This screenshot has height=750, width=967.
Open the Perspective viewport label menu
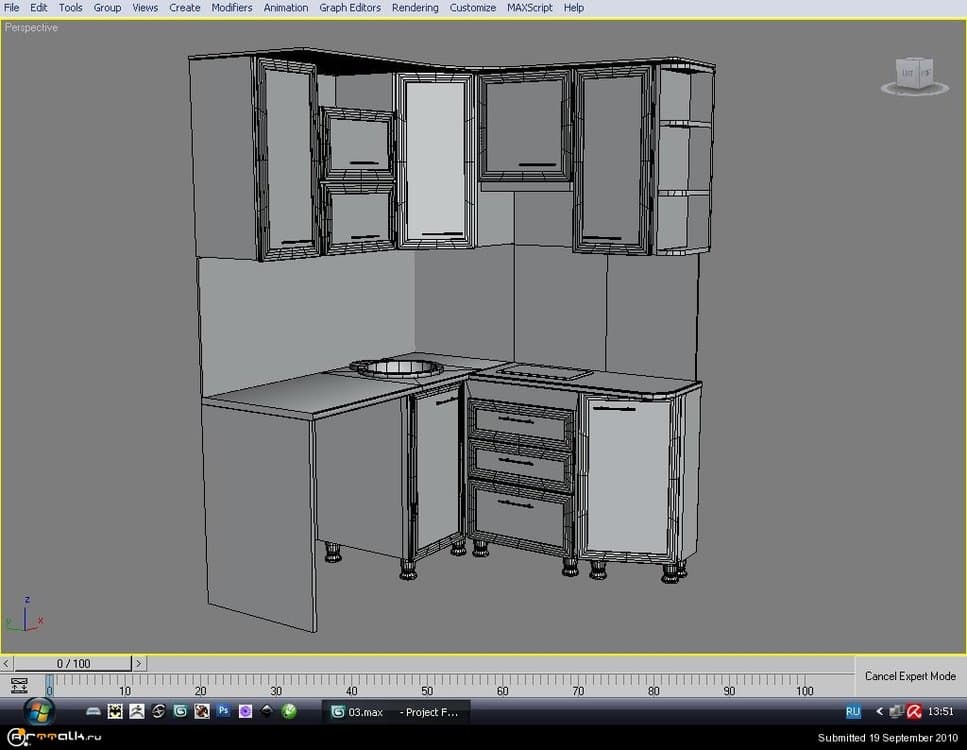[x=32, y=28]
